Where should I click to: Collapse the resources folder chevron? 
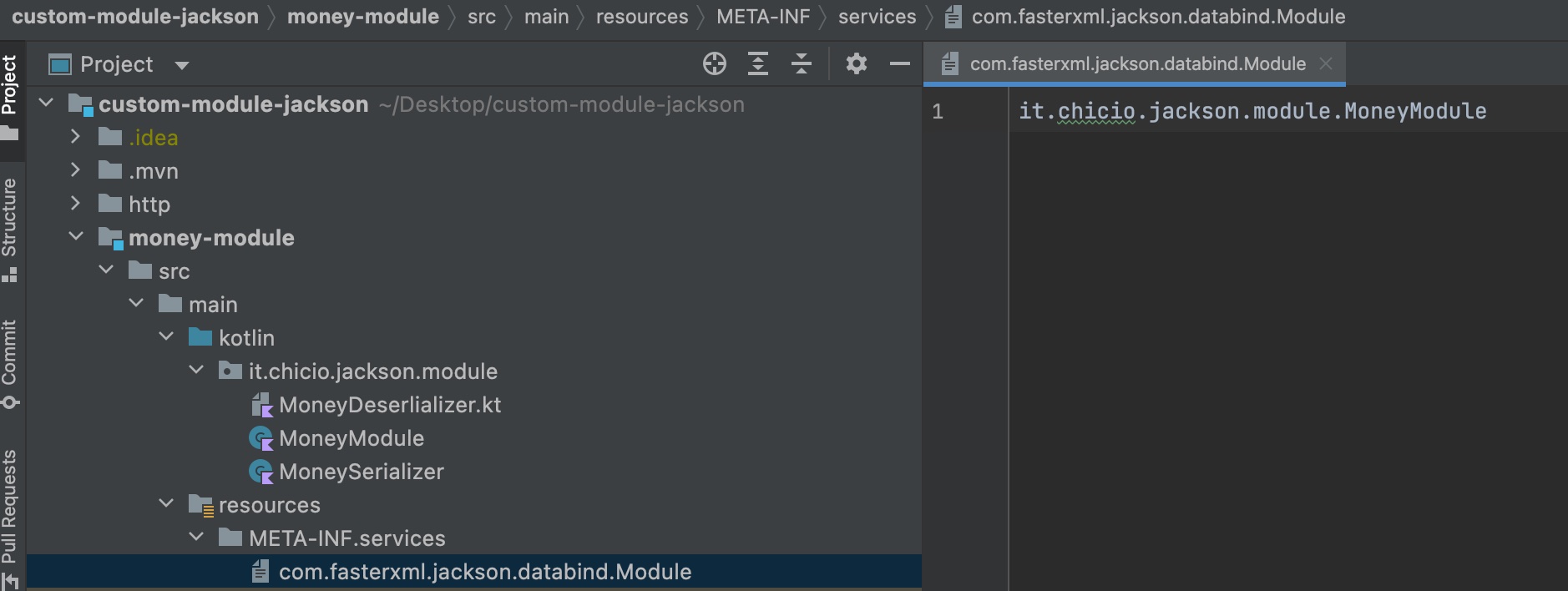coord(166,504)
